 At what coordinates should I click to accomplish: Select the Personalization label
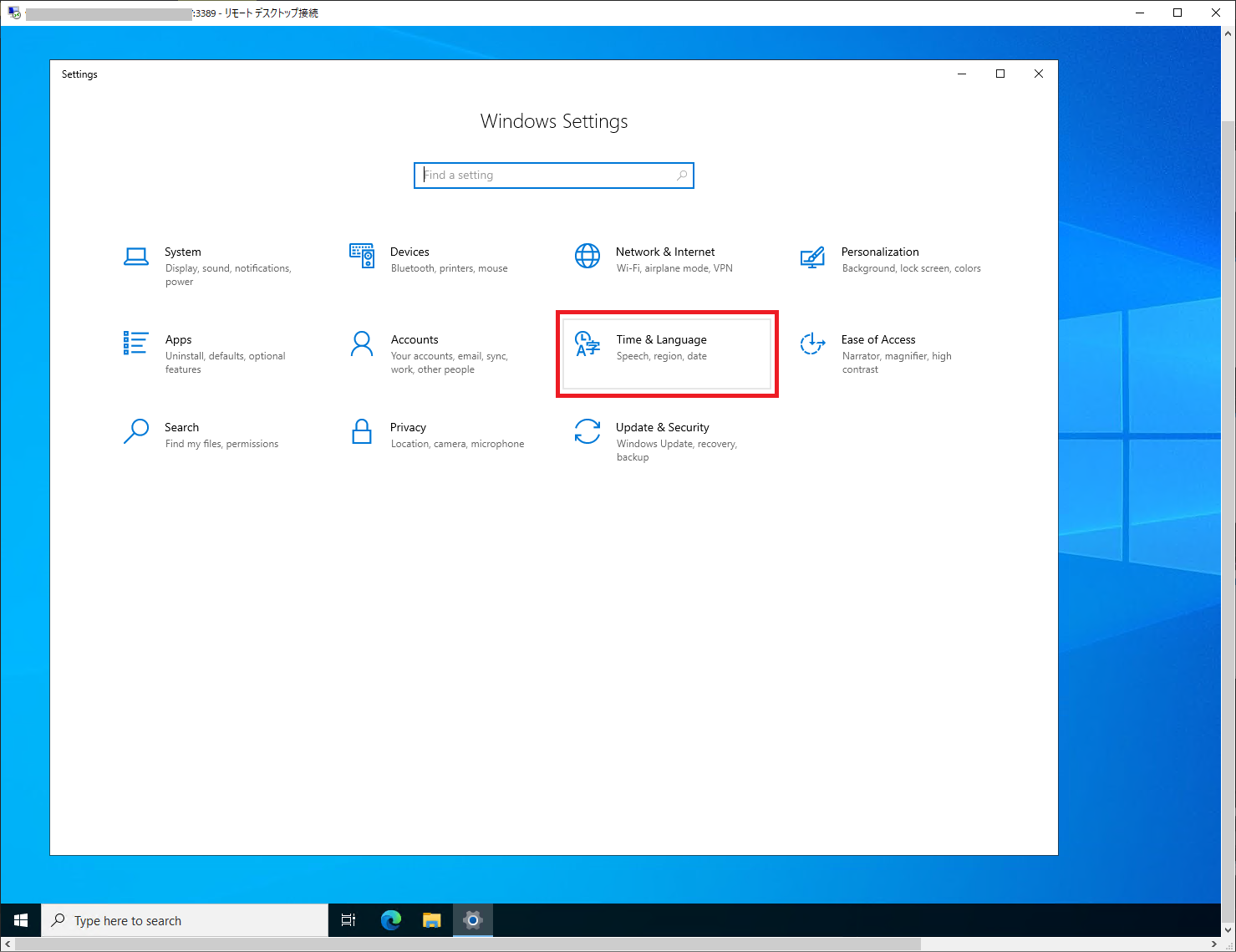880,252
